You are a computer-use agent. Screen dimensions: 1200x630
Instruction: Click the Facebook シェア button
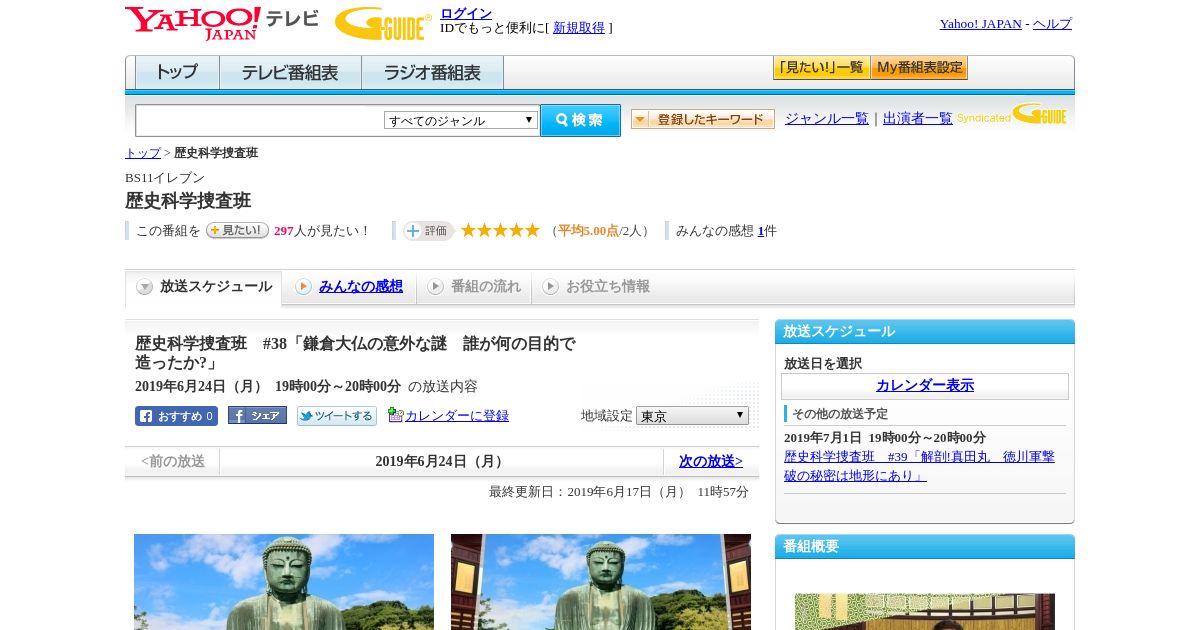[x=257, y=415]
